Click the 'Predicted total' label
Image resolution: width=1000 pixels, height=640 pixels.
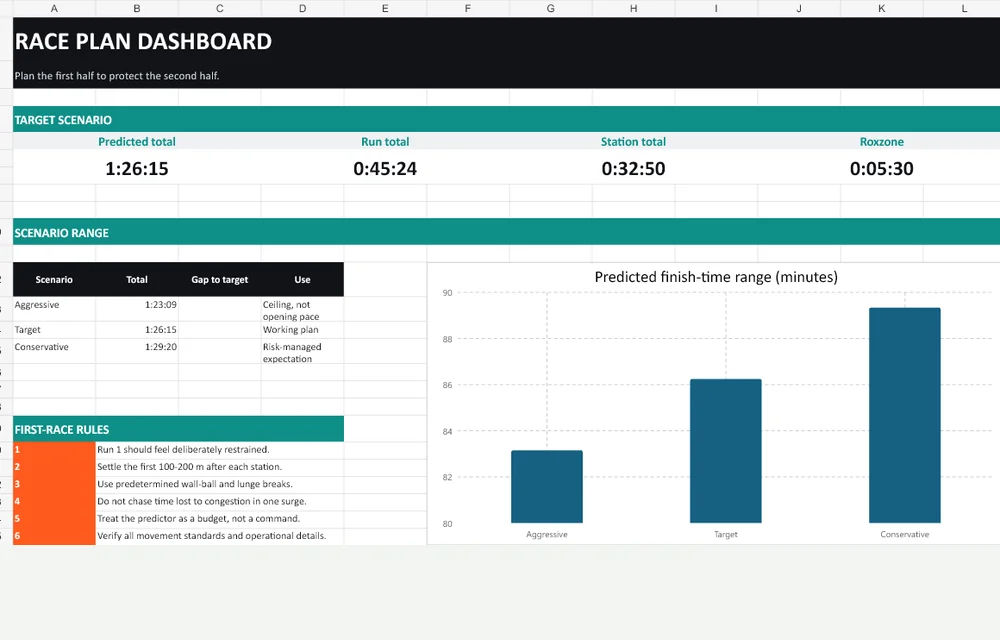136,142
